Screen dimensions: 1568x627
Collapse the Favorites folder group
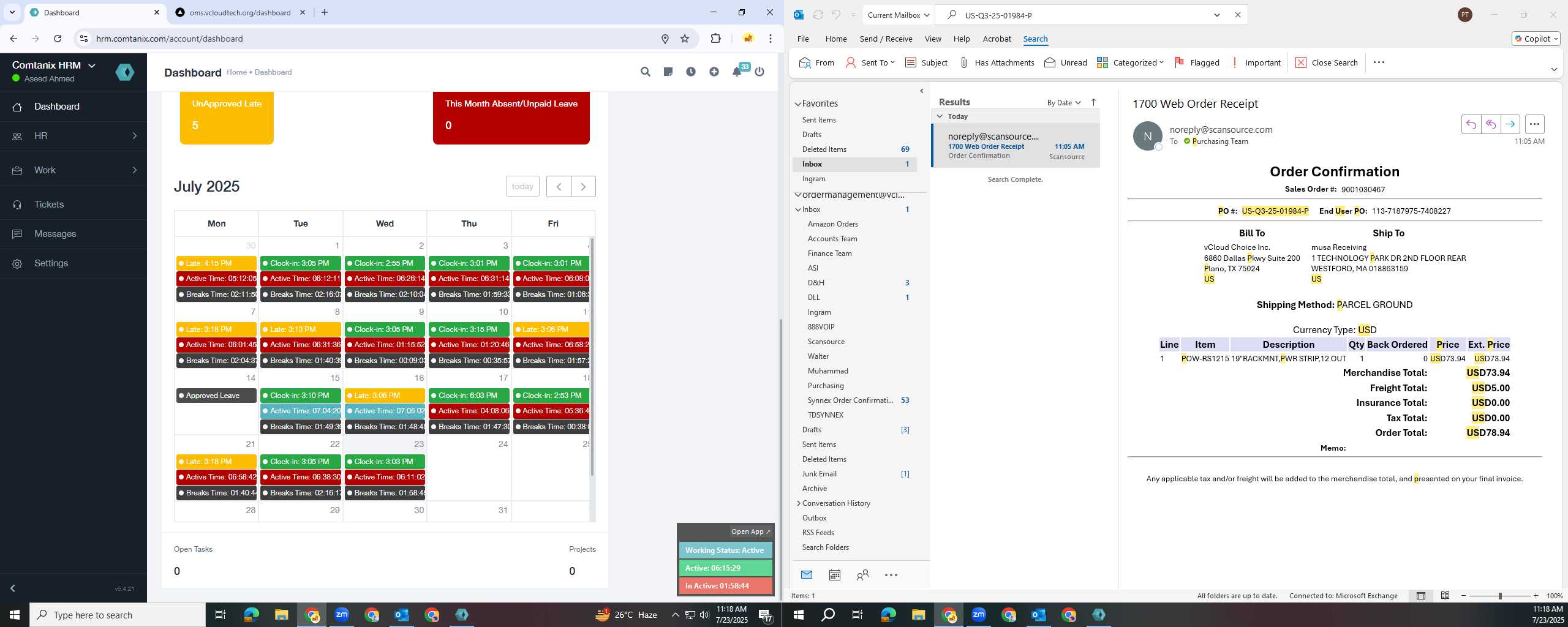[x=798, y=104]
